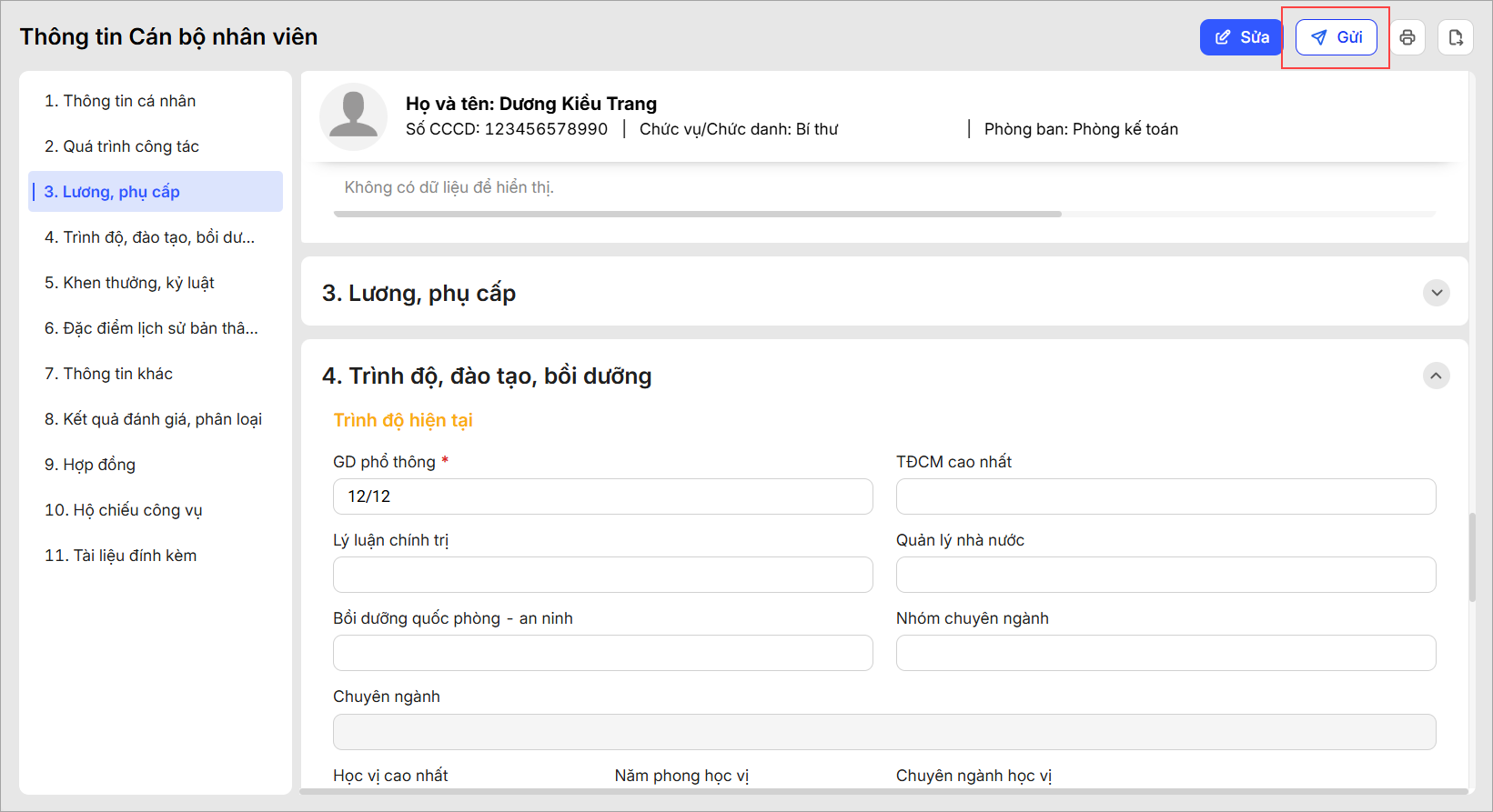Viewport: 1493px width, 812px height.
Task: Go to Quá trình công tác section
Action: 122,146
